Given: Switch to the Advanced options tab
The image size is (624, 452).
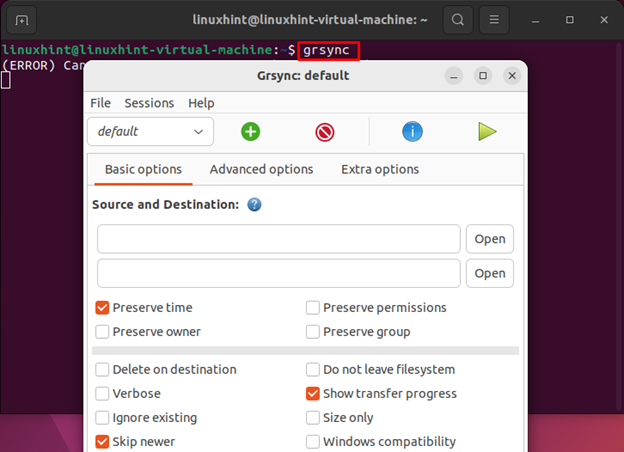Looking at the screenshot, I should 261,170.
